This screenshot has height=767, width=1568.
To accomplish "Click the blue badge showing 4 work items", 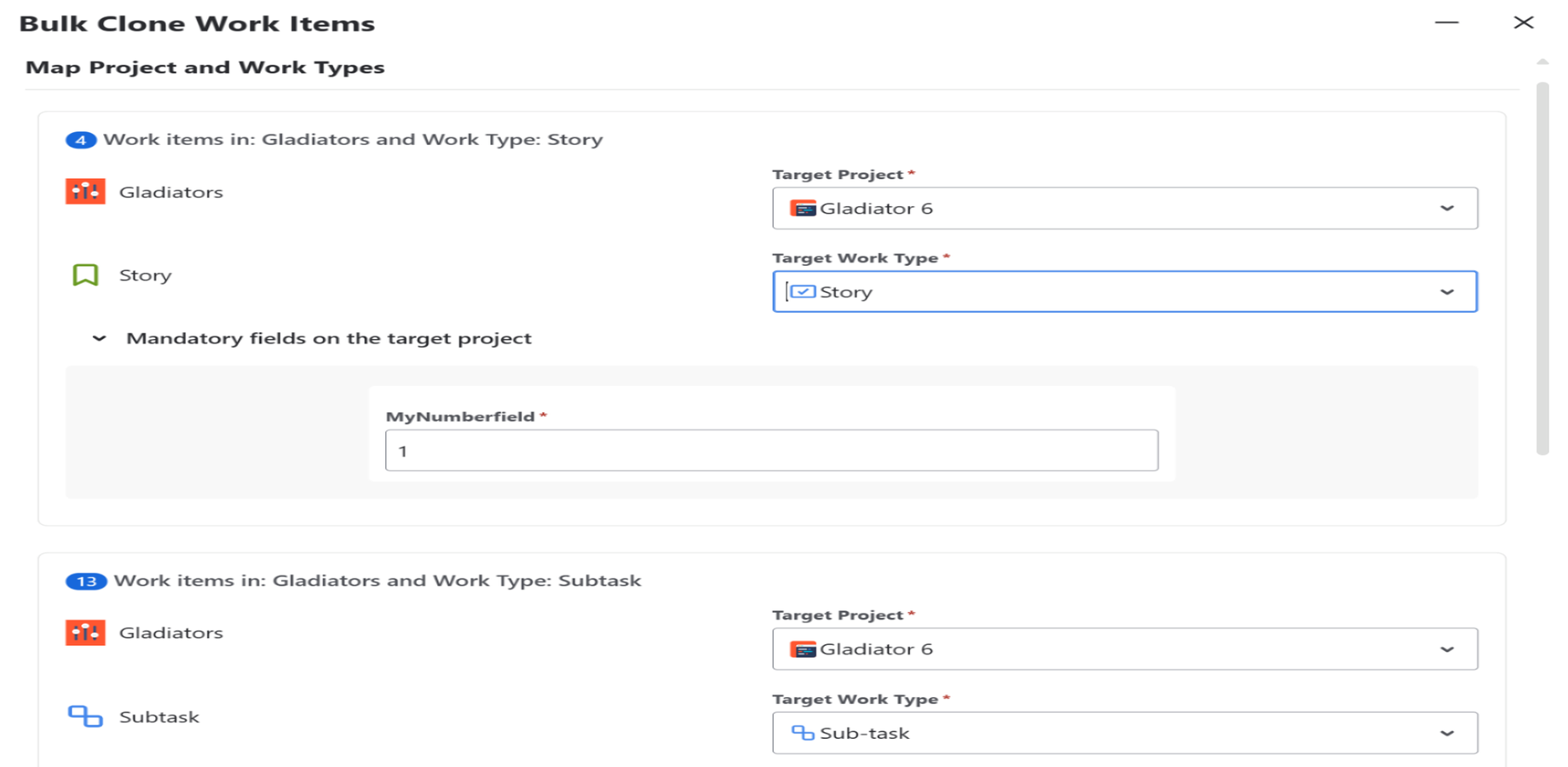I will [81, 139].
